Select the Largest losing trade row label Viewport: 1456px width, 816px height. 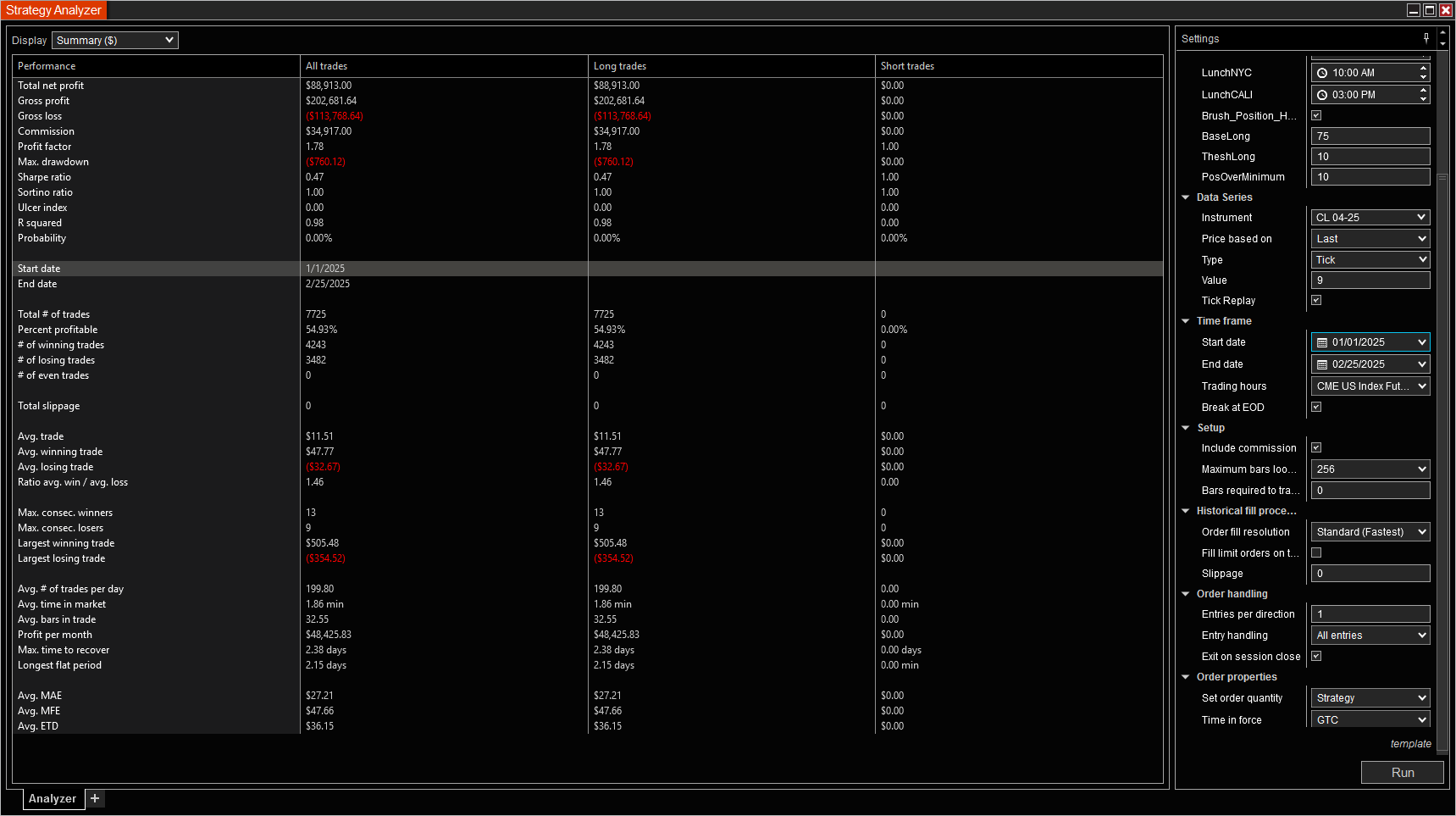tap(62, 558)
